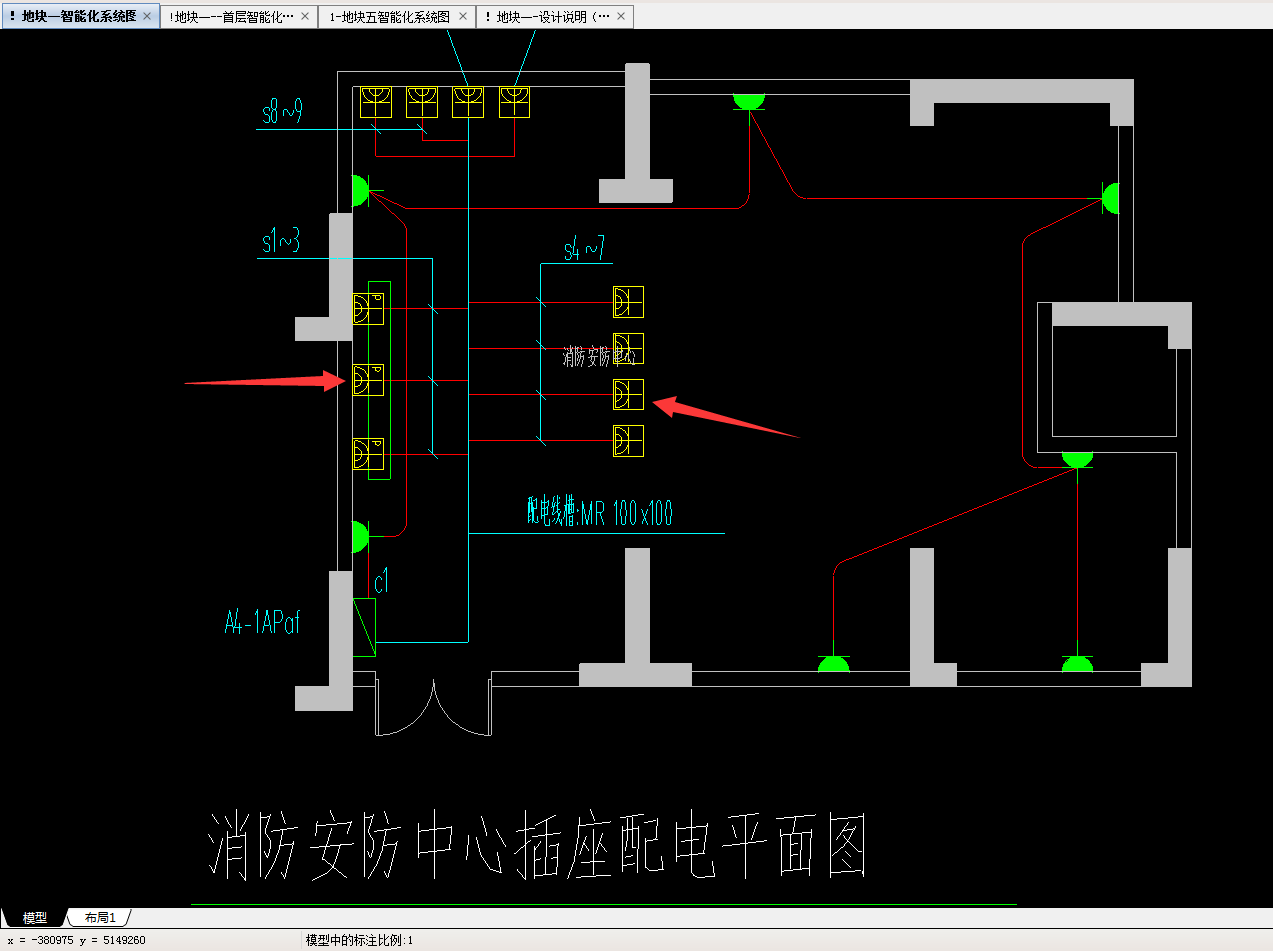The width and height of the screenshot is (1273, 951).
Task: Select green wall socket on right wall
Action: [x=1109, y=198]
